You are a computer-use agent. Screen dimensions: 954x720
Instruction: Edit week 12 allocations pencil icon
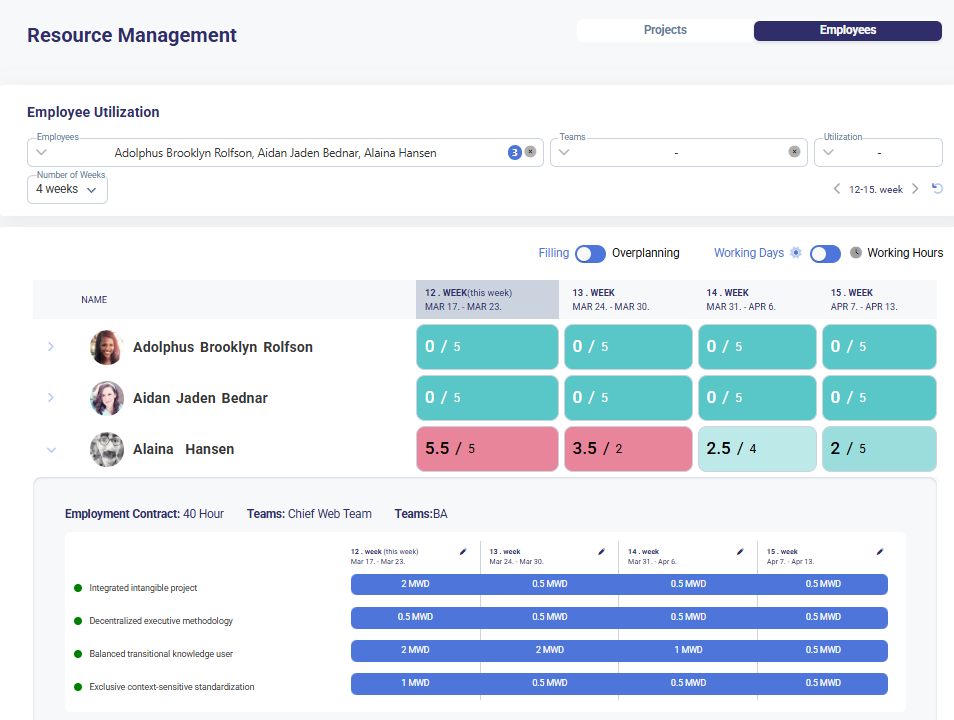(463, 551)
